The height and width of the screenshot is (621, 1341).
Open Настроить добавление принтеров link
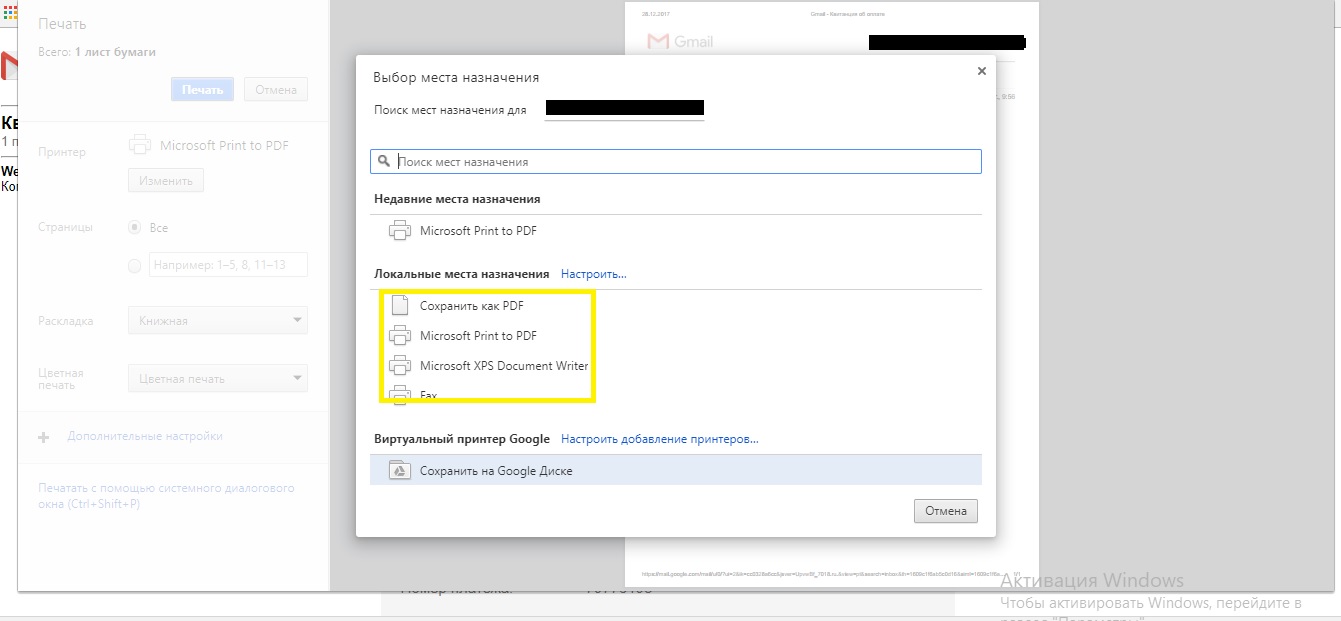click(659, 439)
